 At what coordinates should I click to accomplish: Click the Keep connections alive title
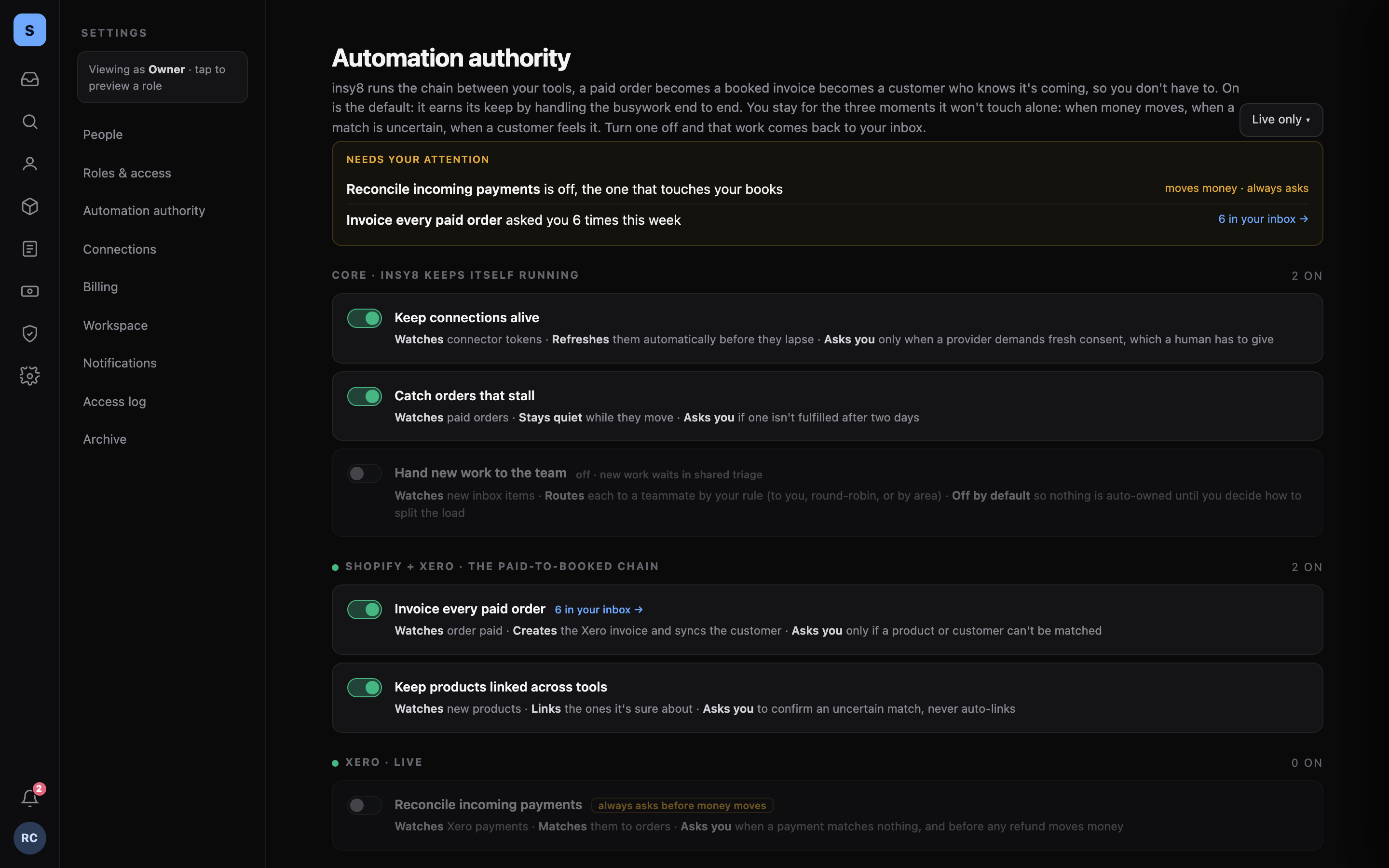[467, 317]
